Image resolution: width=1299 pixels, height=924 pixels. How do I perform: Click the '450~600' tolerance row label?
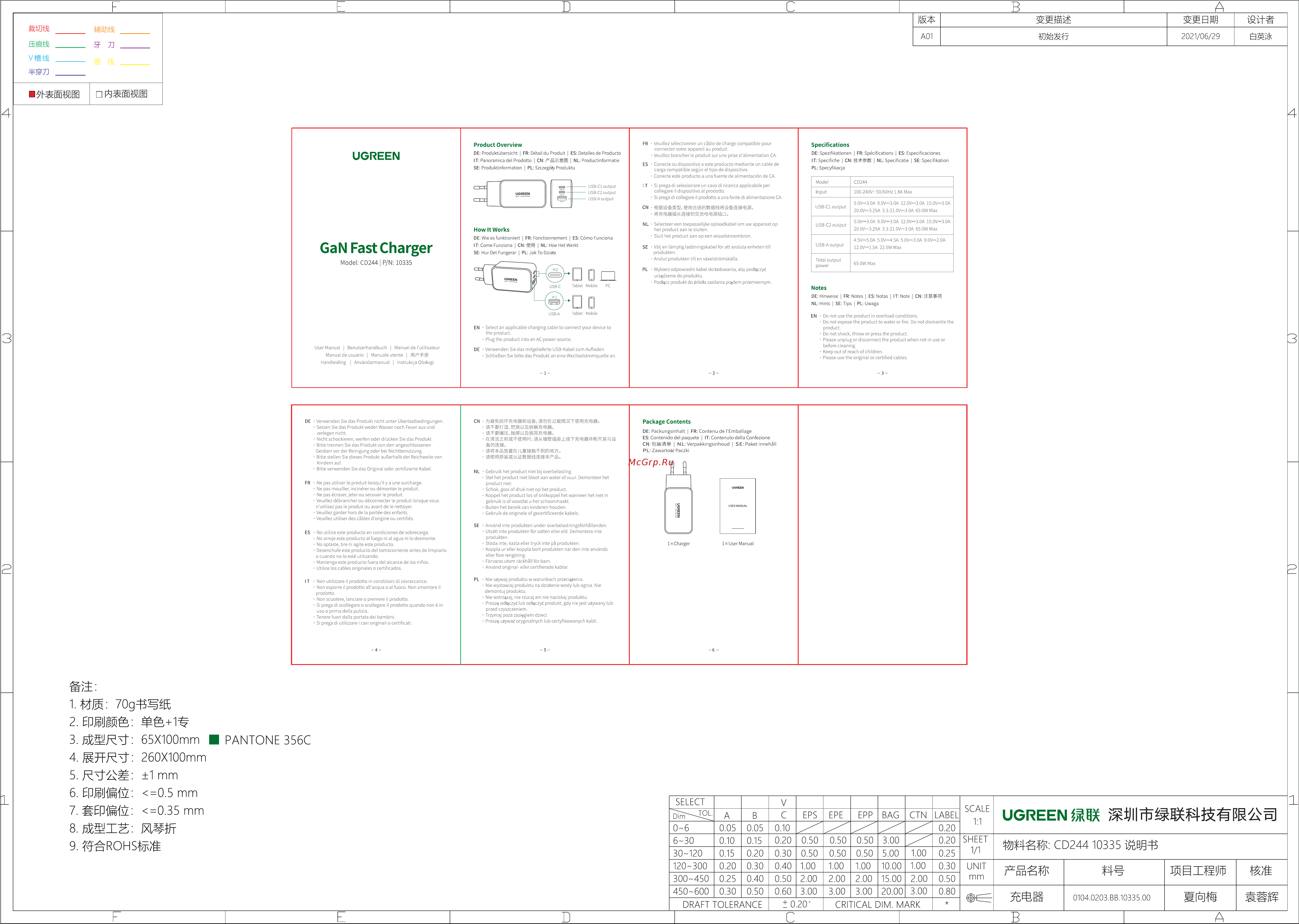point(691,891)
